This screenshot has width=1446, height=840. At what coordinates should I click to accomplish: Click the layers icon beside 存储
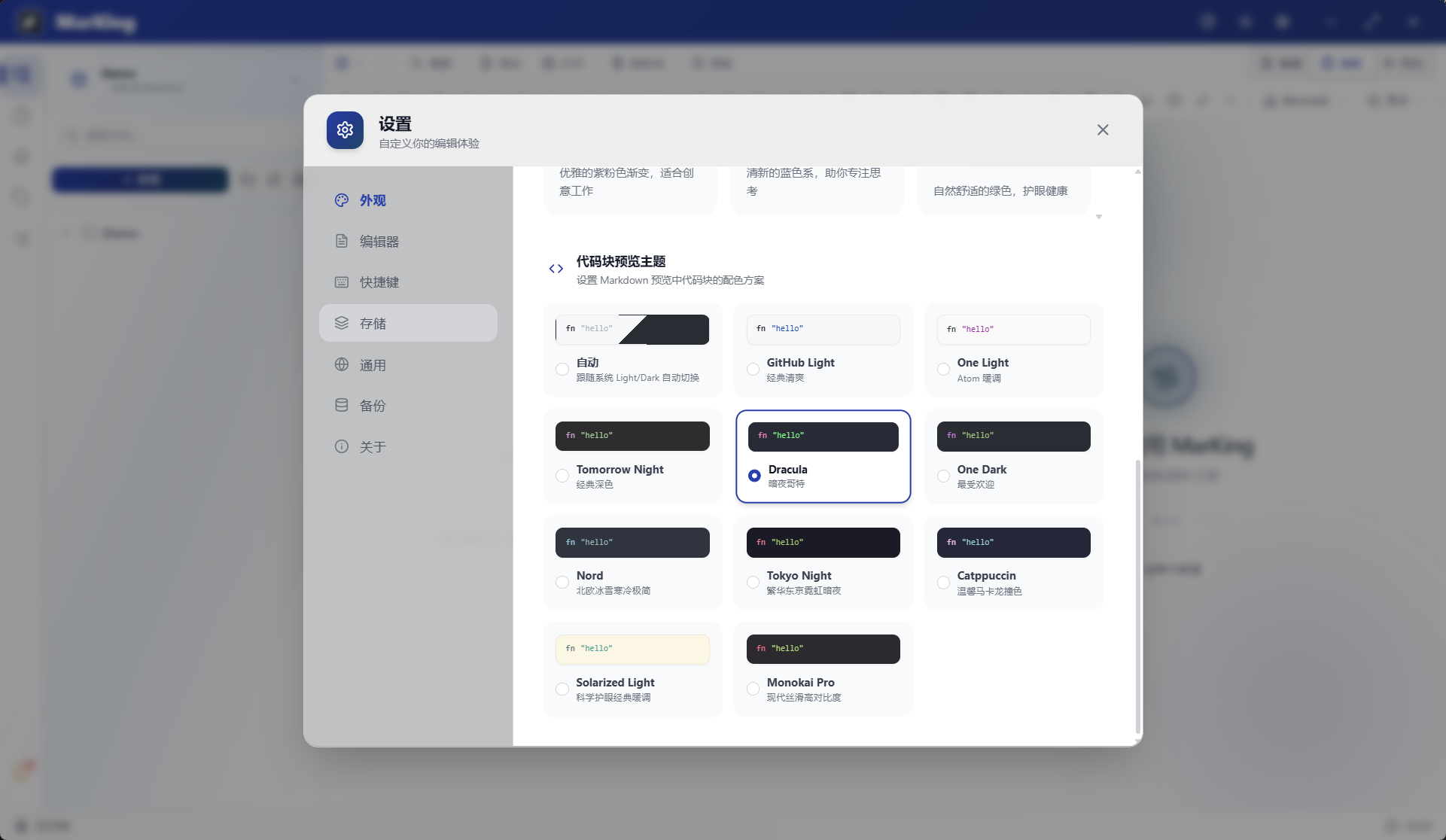click(342, 323)
